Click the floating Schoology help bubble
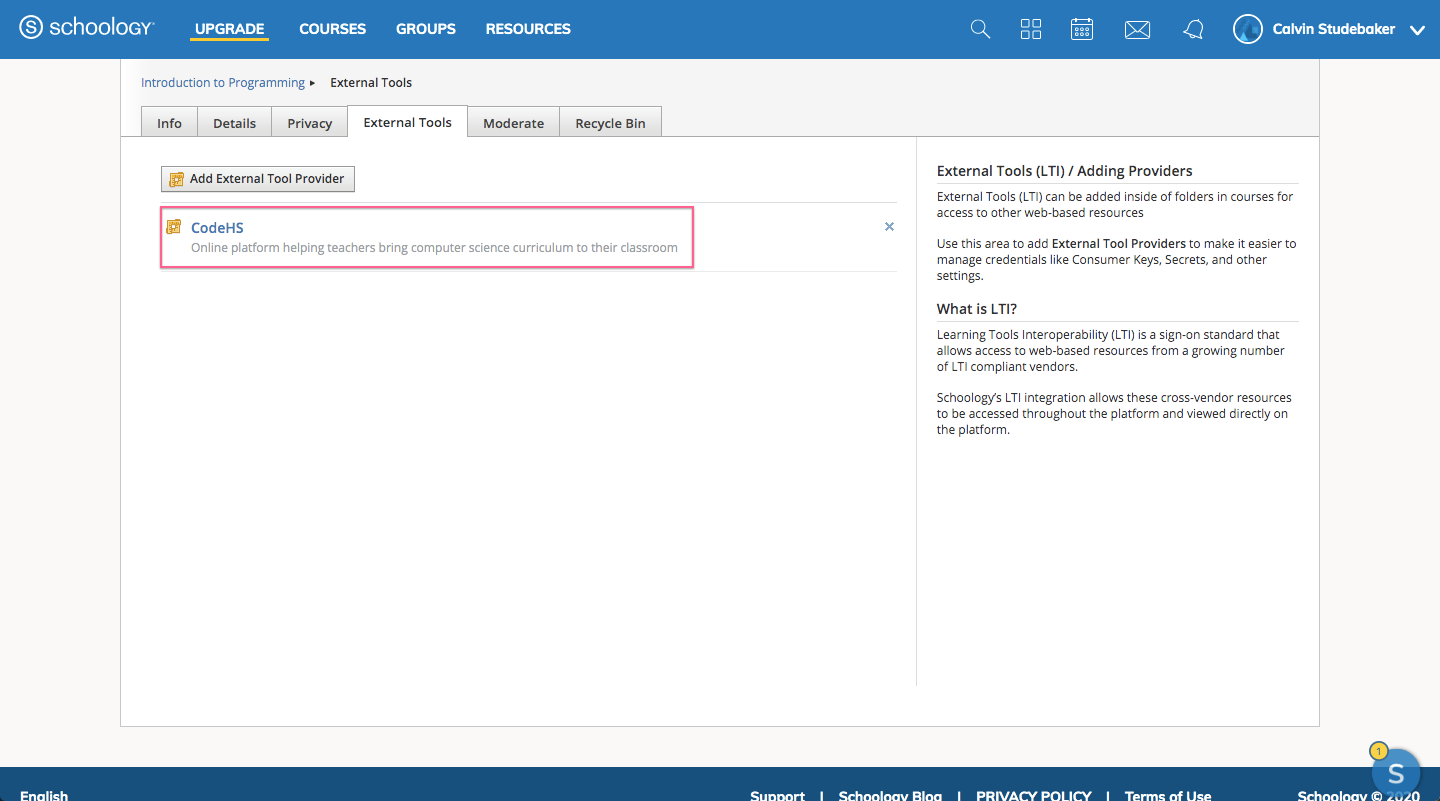The image size is (1440, 801). pyautogui.click(x=1396, y=772)
